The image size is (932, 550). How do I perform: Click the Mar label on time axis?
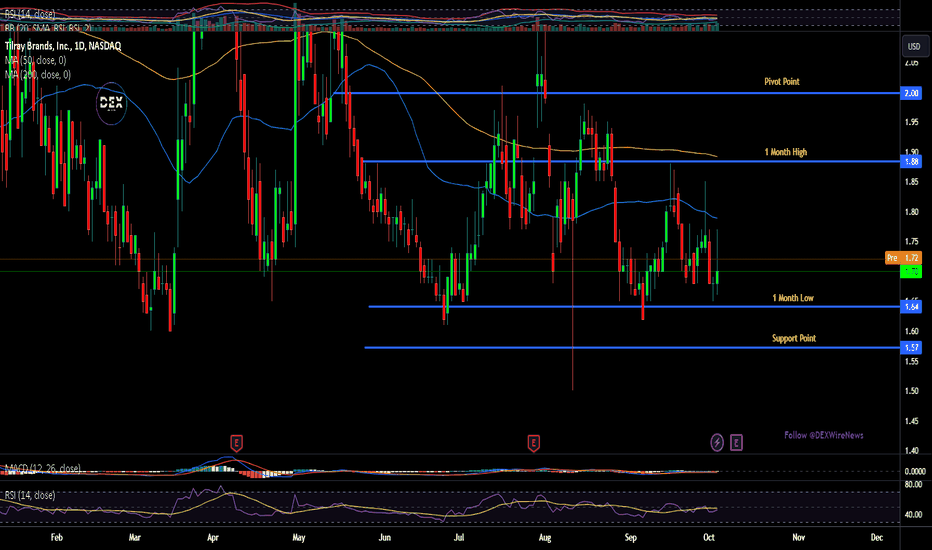pos(135,538)
